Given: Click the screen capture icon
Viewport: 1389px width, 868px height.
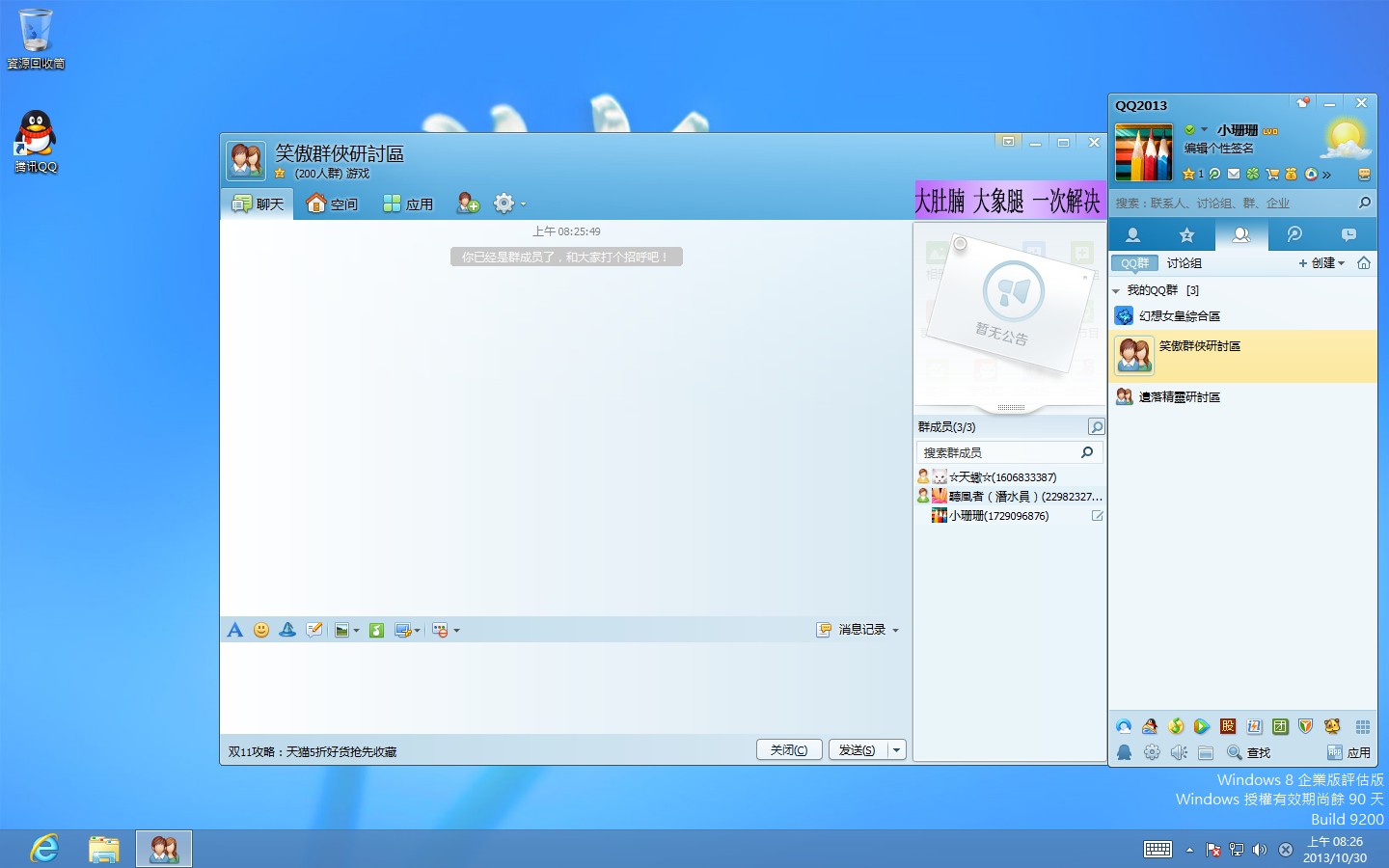Looking at the screenshot, I should point(403,630).
